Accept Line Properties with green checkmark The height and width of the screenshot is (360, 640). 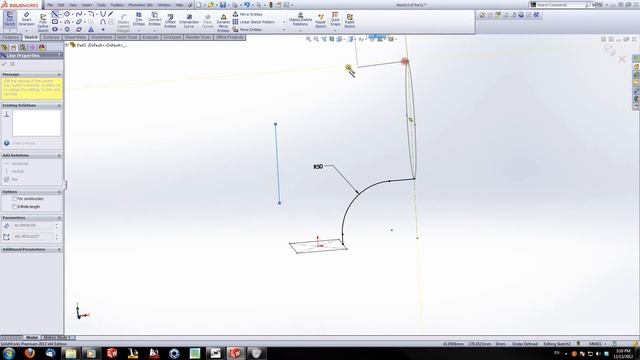4,64
